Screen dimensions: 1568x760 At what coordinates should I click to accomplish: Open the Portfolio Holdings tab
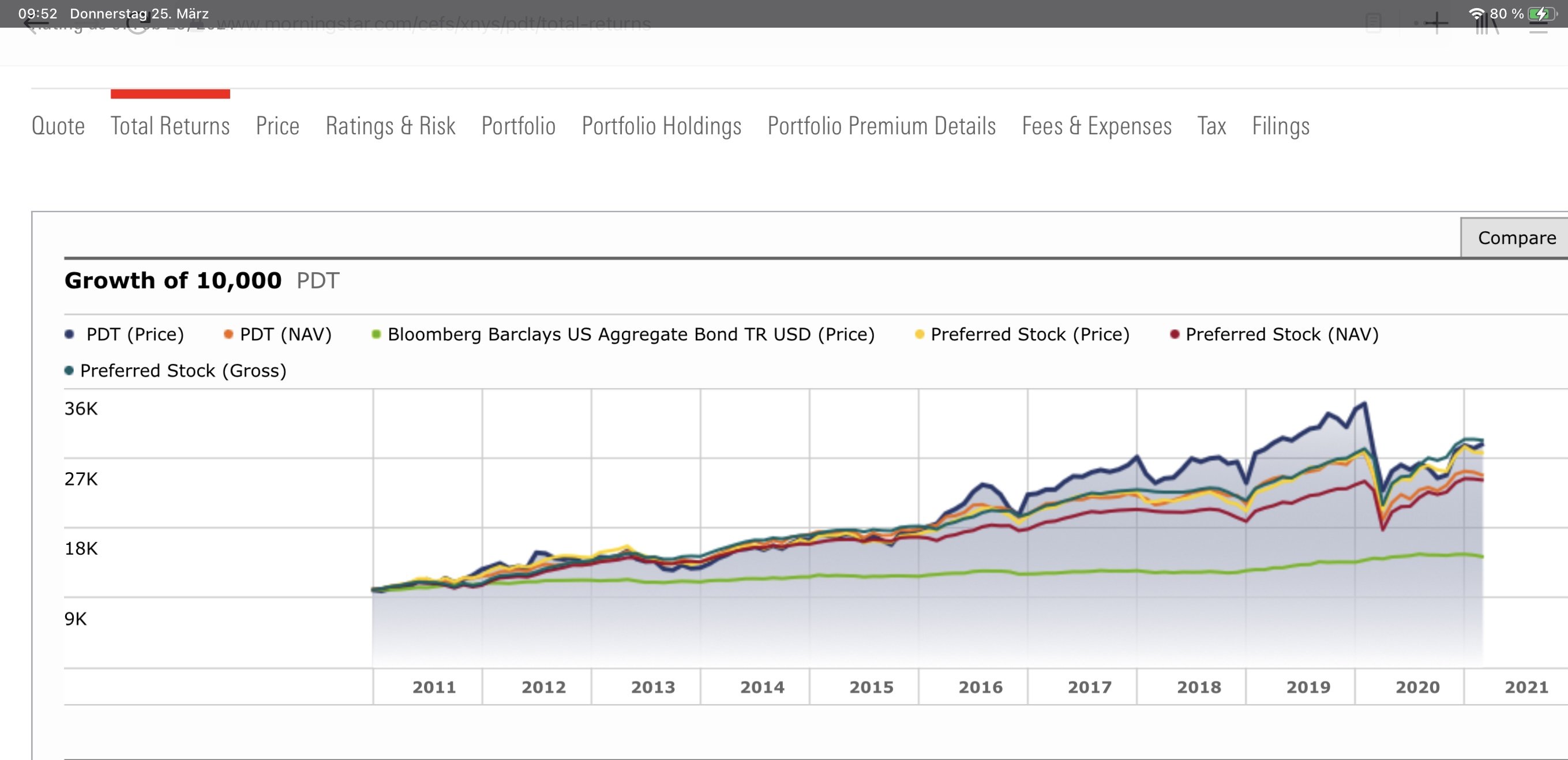(x=661, y=126)
